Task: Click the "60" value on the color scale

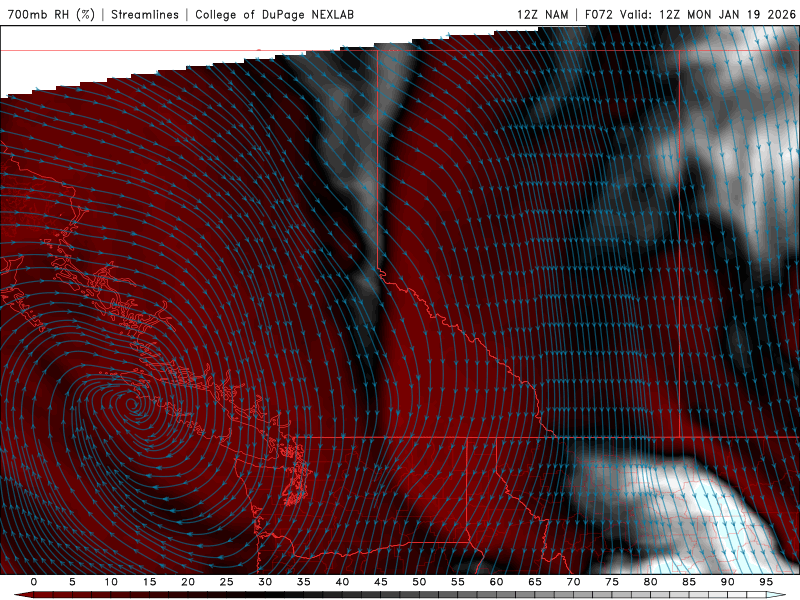Action: pos(496,582)
